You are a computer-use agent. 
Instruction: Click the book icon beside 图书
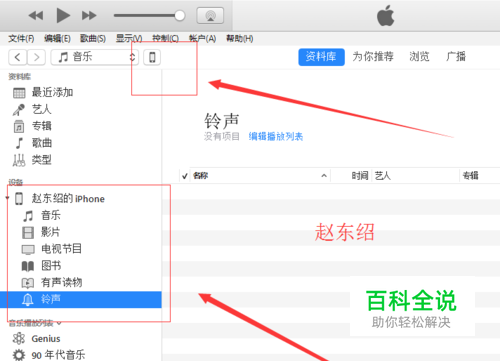click(28, 266)
